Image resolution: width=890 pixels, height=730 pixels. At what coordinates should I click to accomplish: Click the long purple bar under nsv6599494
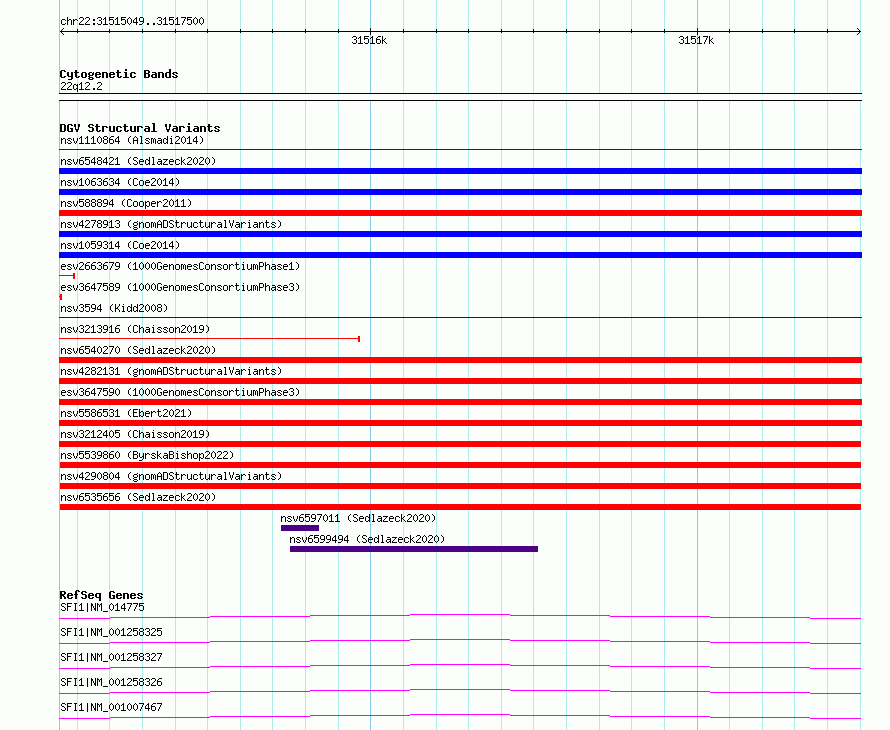coord(414,549)
